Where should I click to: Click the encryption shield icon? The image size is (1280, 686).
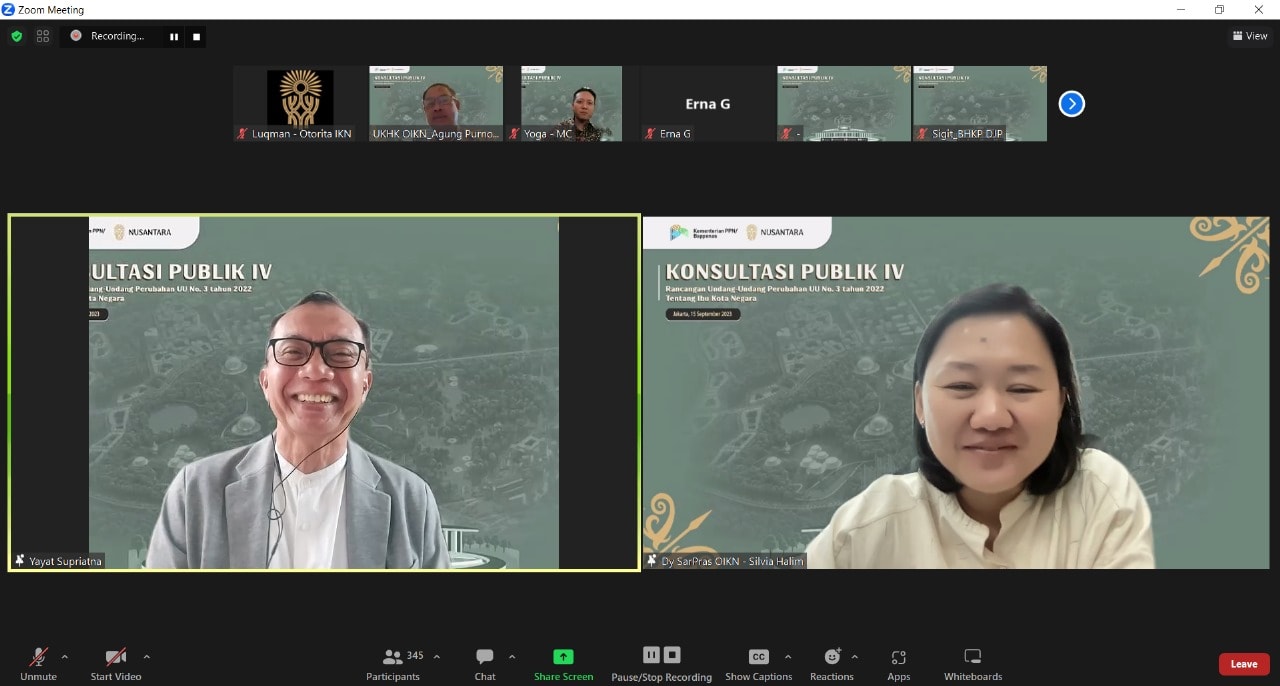coord(17,36)
